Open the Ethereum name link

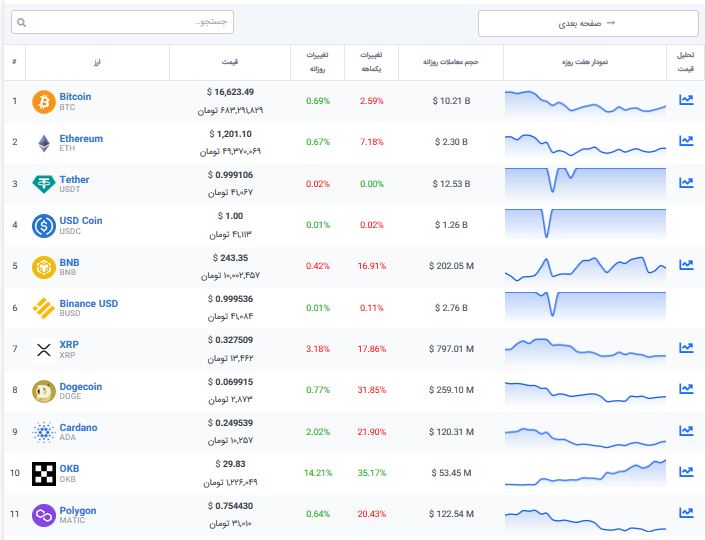pyautogui.click(x=81, y=138)
